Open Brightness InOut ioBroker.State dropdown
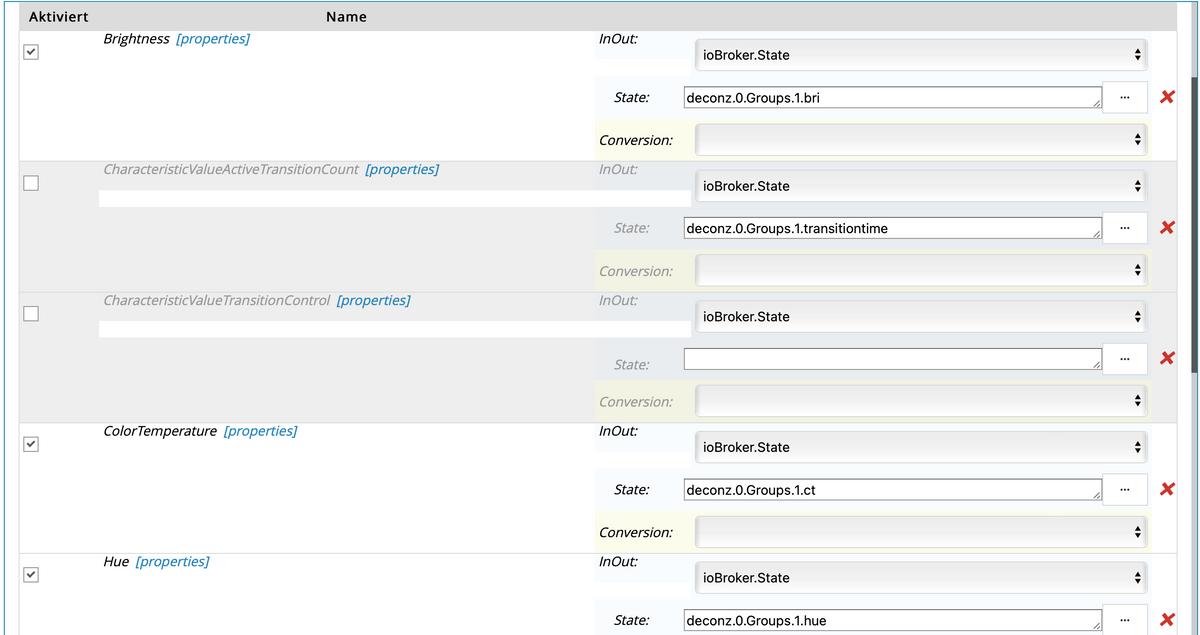Image resolution: width=1200 pixels, height=635 pixels. 920,55
